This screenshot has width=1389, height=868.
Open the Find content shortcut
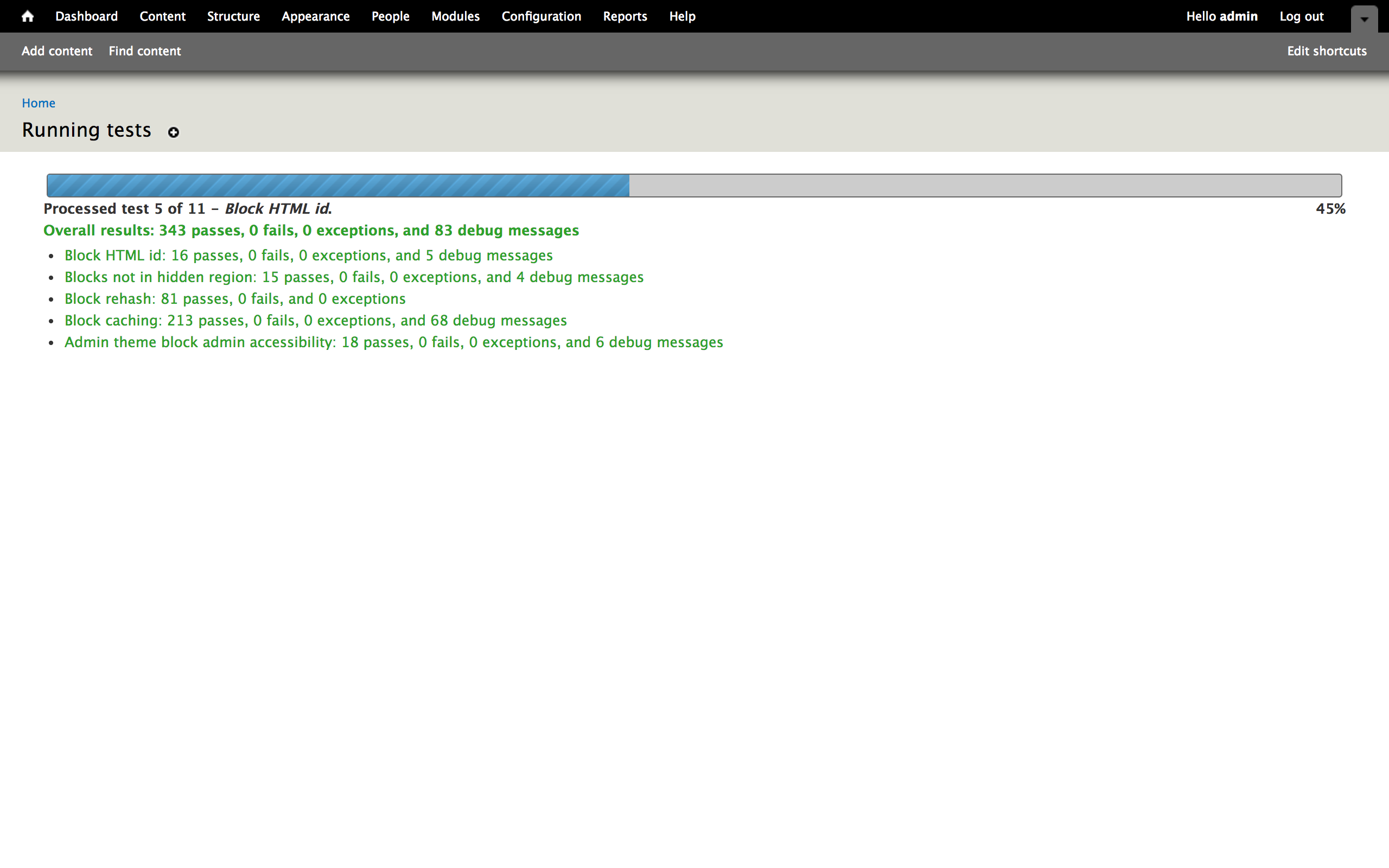click(145, 51)
